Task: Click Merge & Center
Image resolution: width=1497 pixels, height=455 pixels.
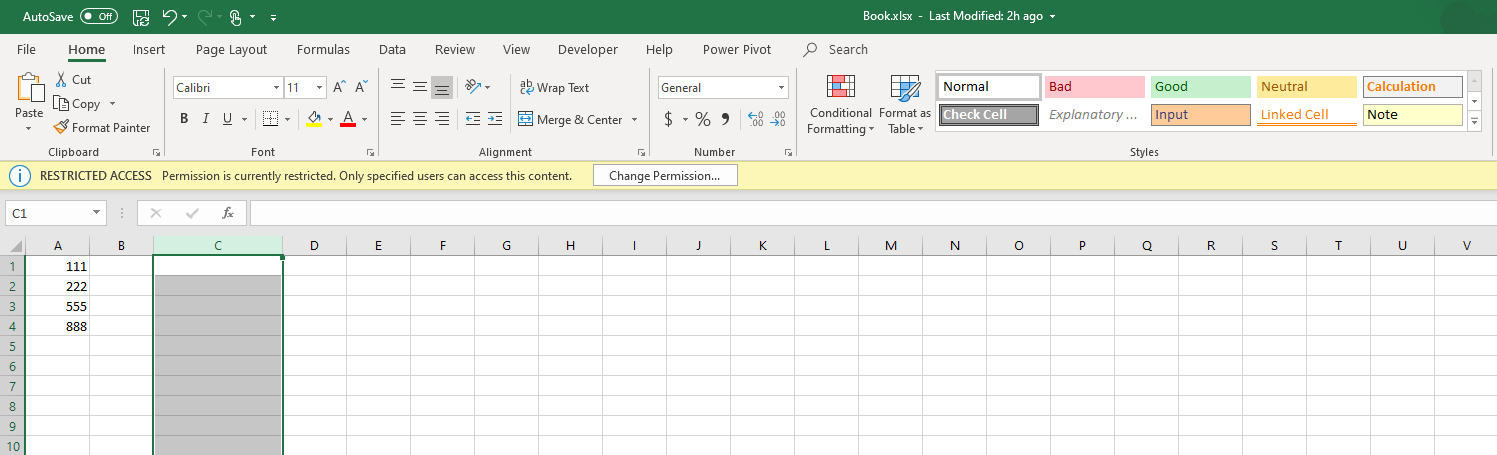Action: [x=571, y=119]
